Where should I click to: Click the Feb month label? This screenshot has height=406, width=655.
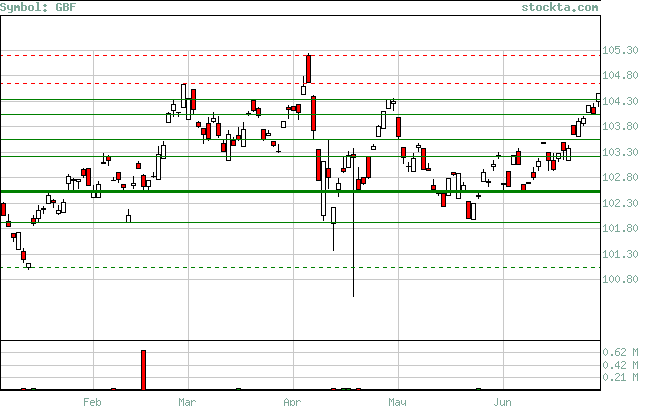(92, 402)
